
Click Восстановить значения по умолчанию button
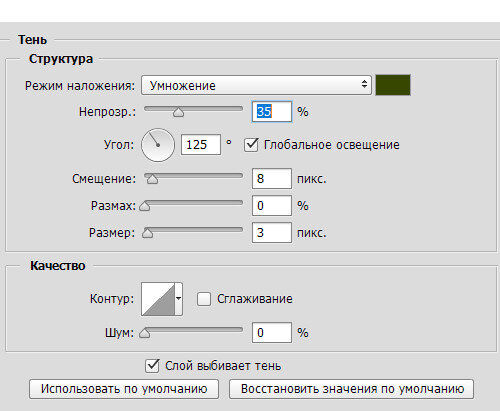pyautogui.click(x=352, y=389)
